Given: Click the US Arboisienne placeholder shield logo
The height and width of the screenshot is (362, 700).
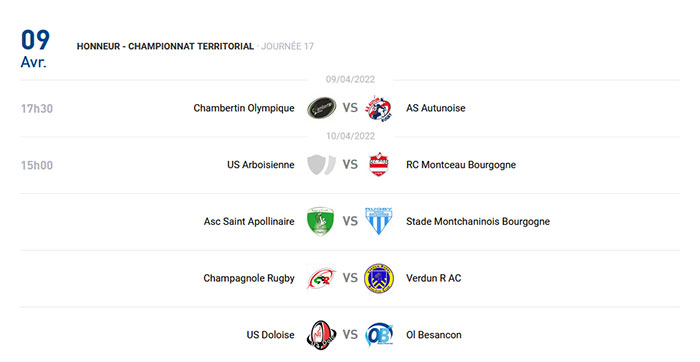Looking at the screenshot, I should pos(321,165).
